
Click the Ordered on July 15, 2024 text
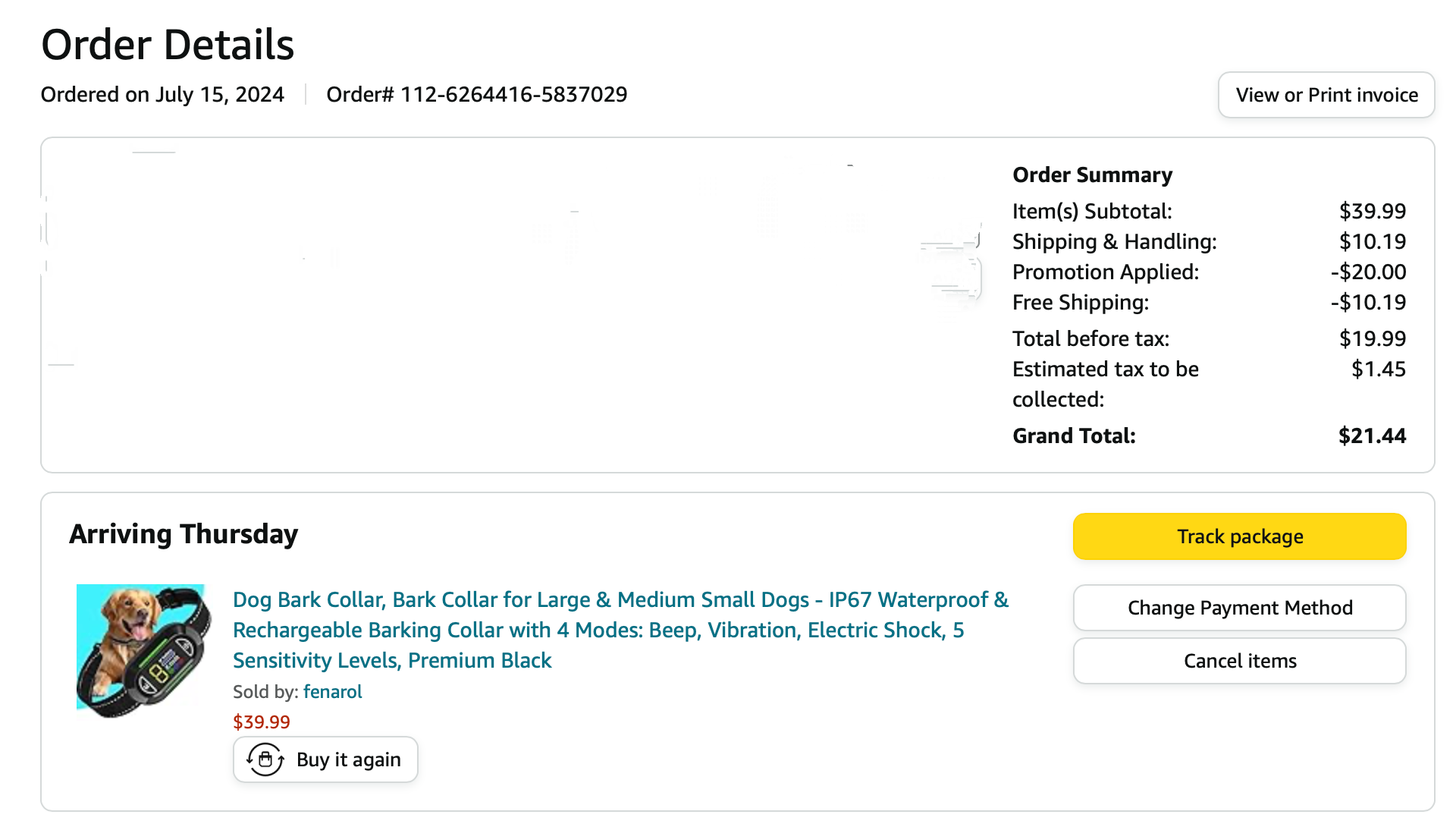[162, 95]
